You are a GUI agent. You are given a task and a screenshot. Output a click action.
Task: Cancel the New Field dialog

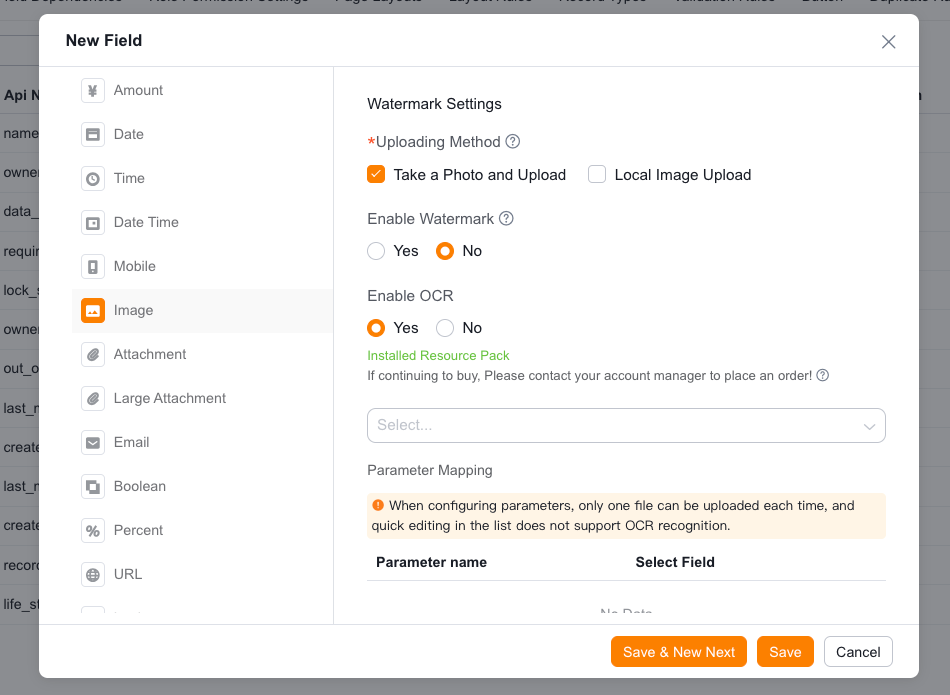point(858,651)
